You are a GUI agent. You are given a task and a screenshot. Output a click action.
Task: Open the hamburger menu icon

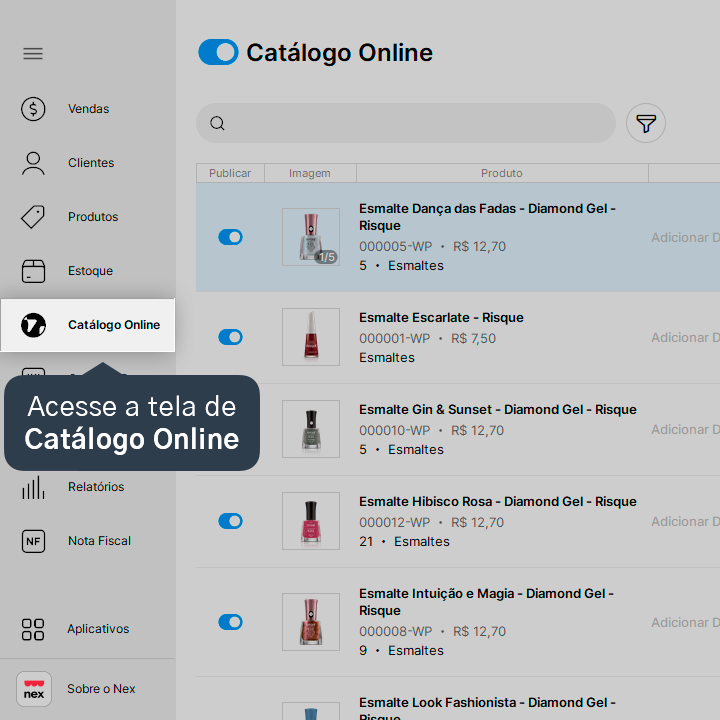point(33,54)
